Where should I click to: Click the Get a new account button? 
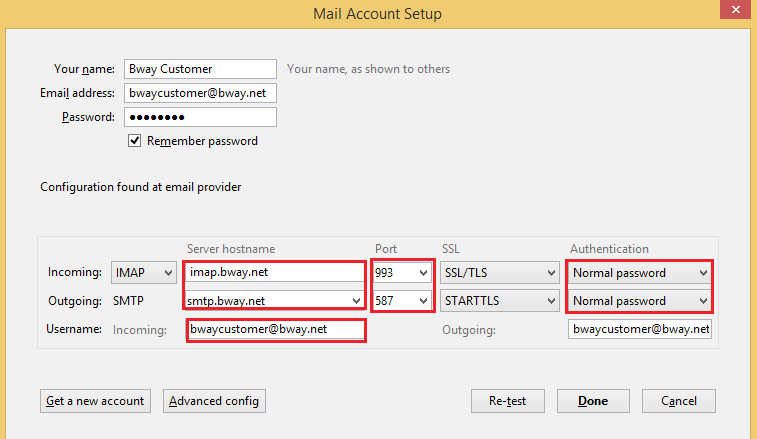[95, 401]
